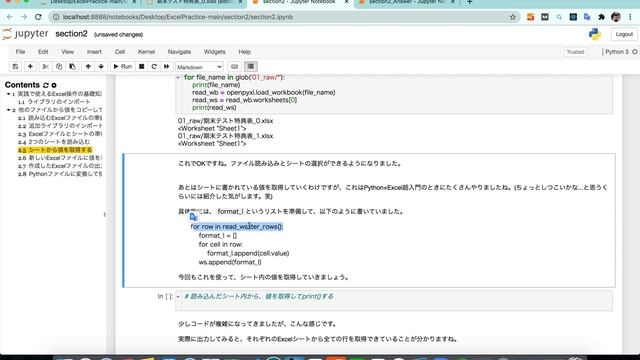Restart the kernel with the circular arrow icon
The height and width of the screenshot is (360, 640).
pos(154,67)
